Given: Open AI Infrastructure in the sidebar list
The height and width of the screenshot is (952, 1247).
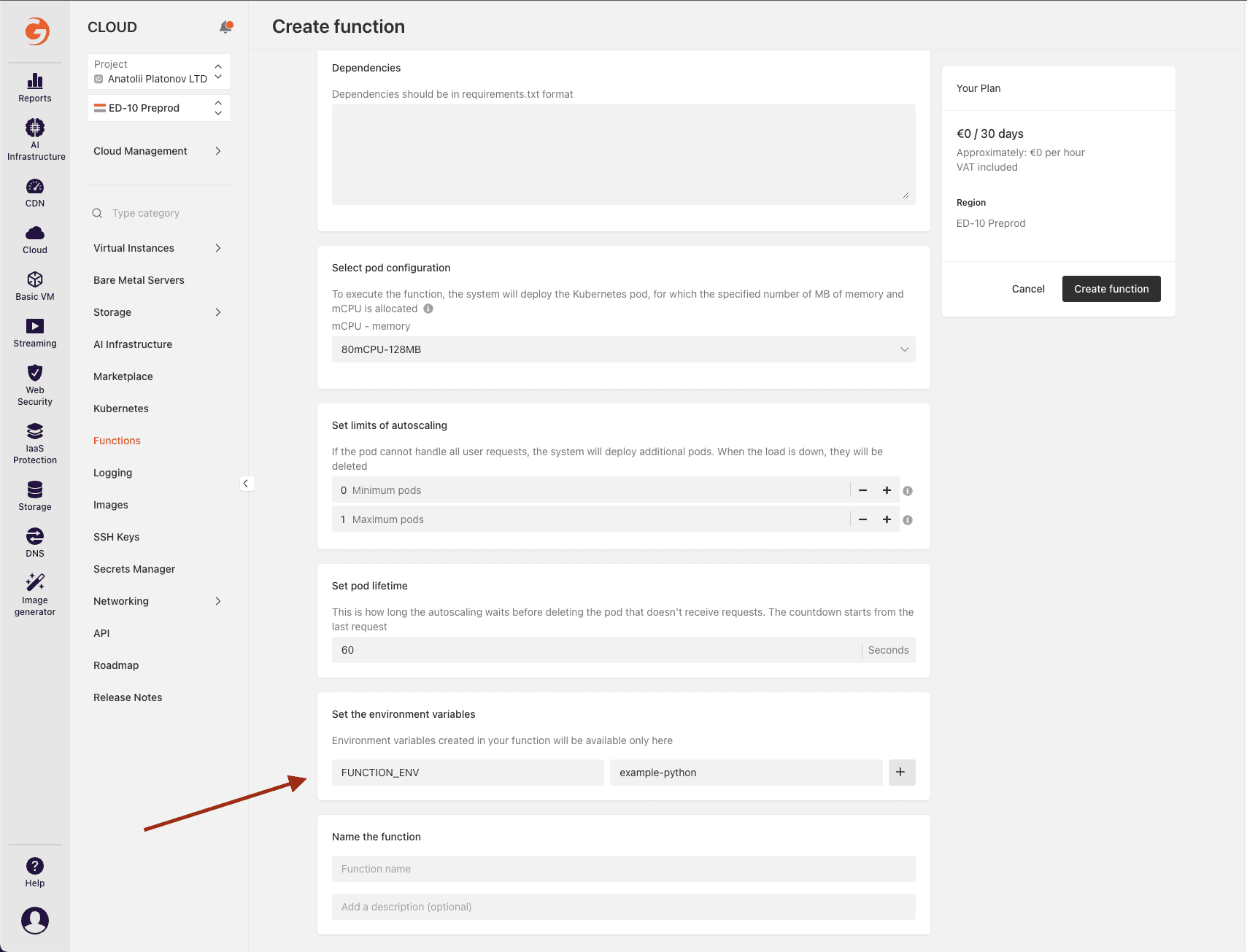Looking at the screenshot, I should (133, 344).
